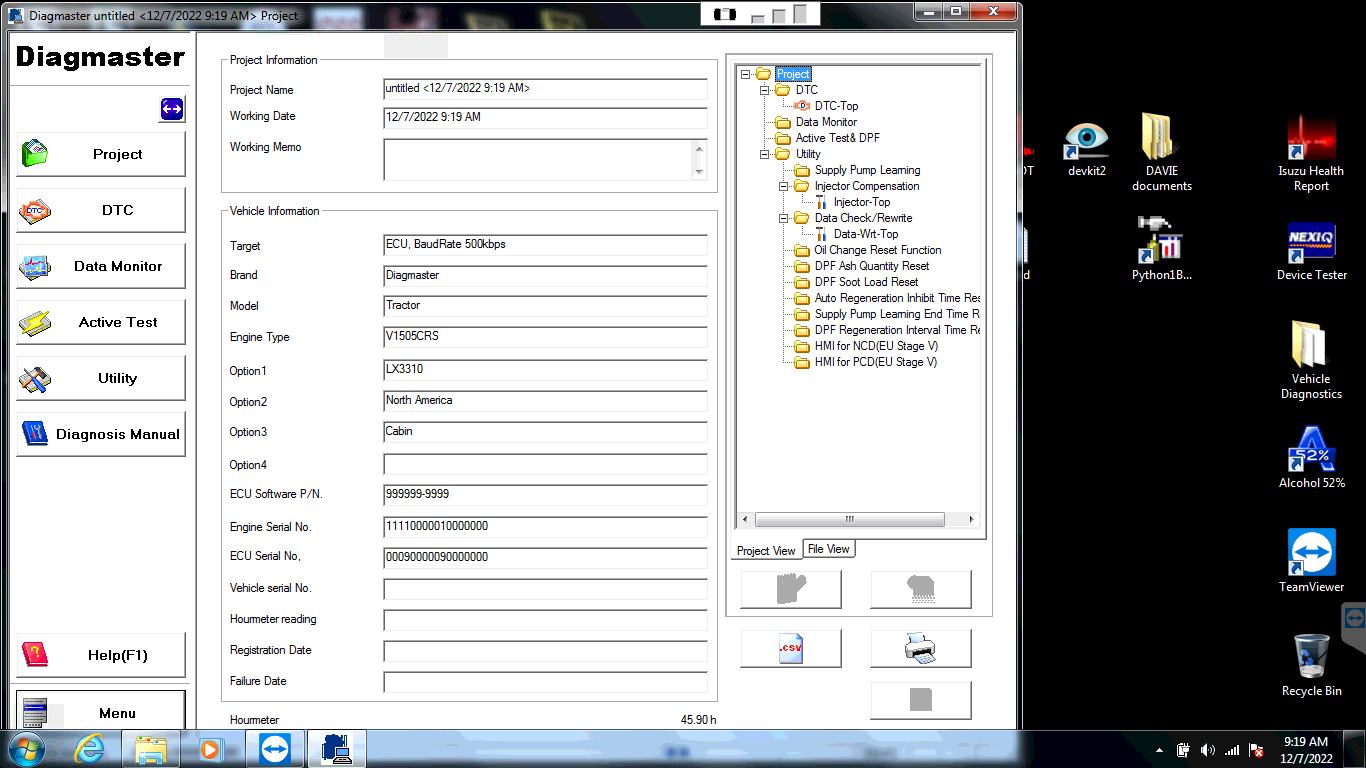Click the ECU Software P/N. field

coord(545,495)
